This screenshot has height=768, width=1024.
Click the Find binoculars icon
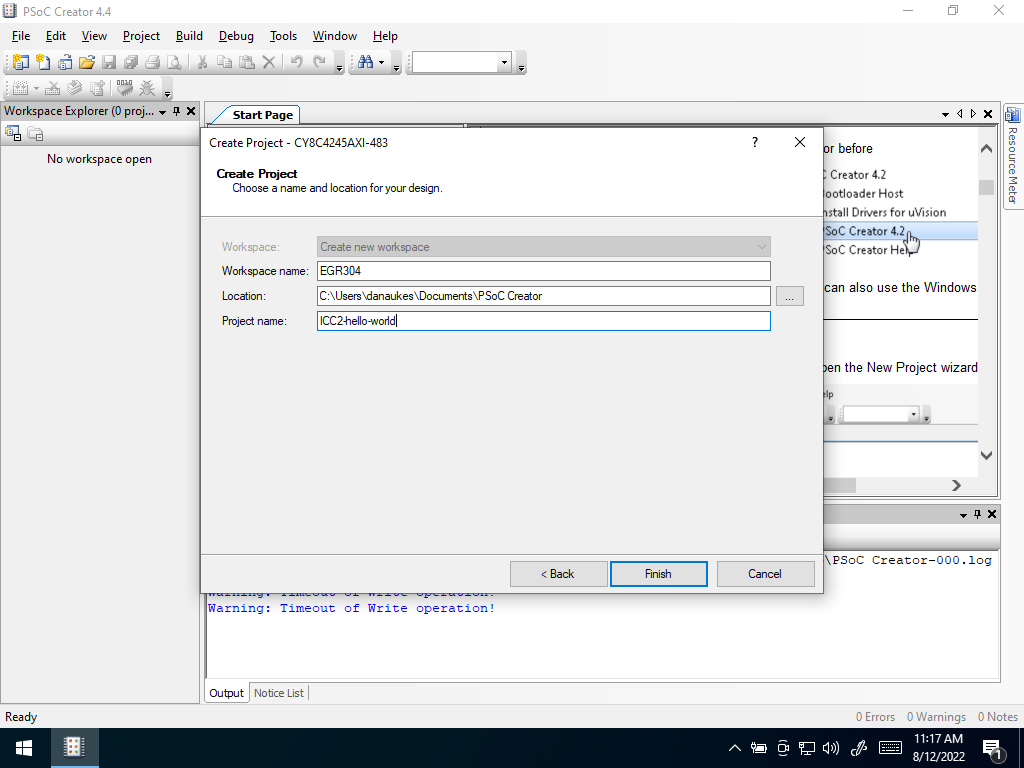click(x=366, y=62)
